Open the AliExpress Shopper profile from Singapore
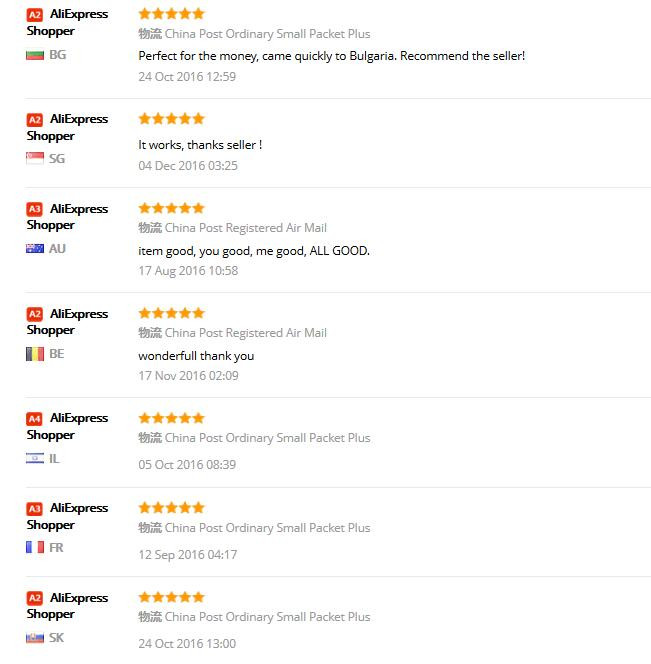Screen dimensions: 651x664 pyautogui.click(x=67, y=127)
